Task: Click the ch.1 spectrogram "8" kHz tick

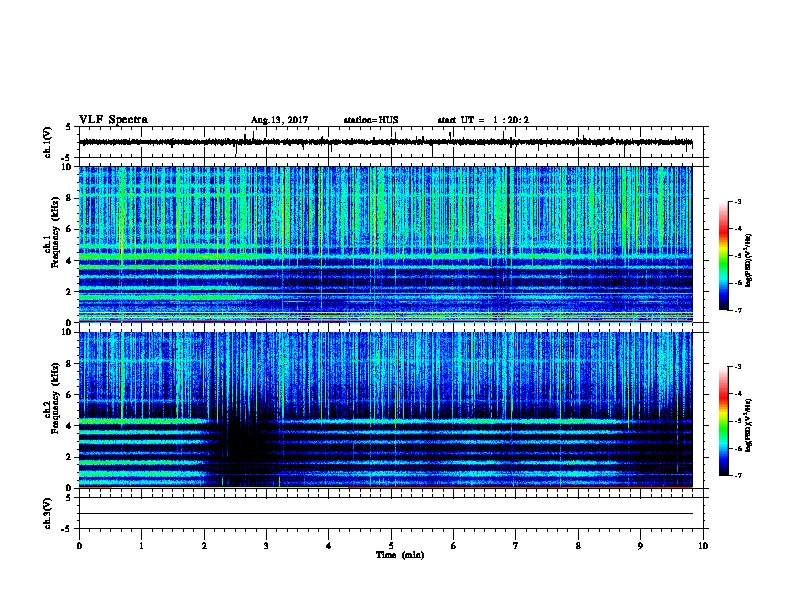Action: pos(69,198)
